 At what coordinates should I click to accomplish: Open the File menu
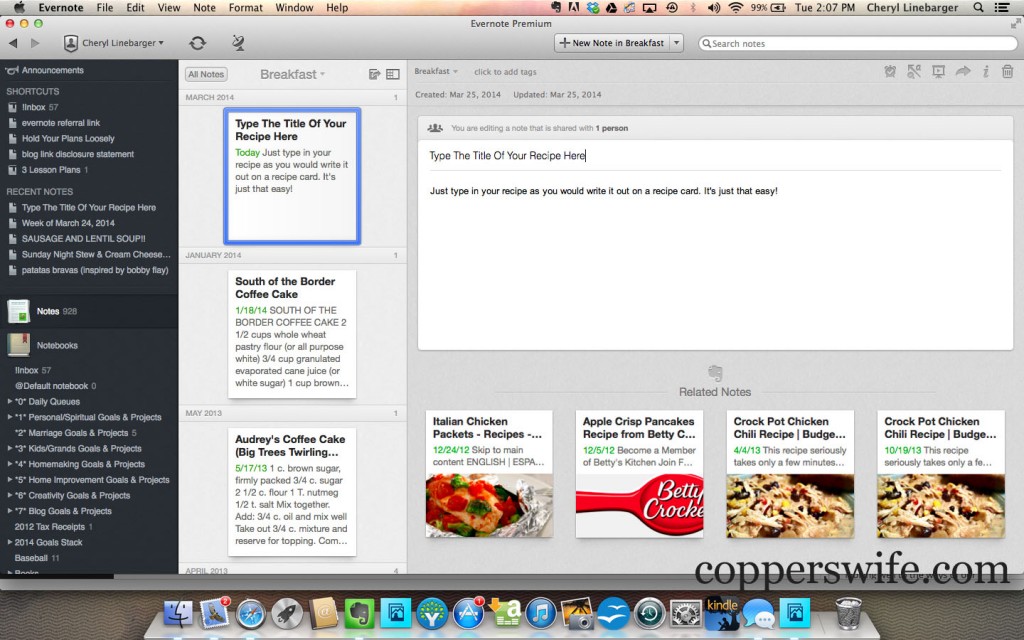pyautogui.click(x=104, y=8)
